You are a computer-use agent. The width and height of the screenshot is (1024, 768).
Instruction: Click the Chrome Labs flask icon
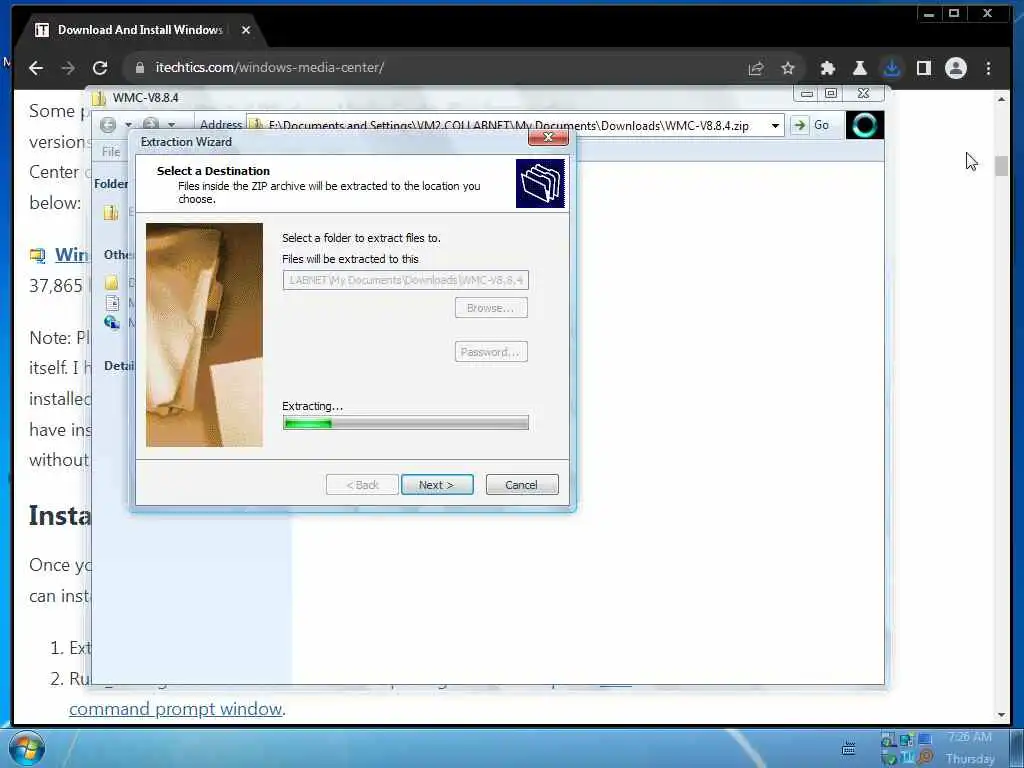click(x=859, y=68)
